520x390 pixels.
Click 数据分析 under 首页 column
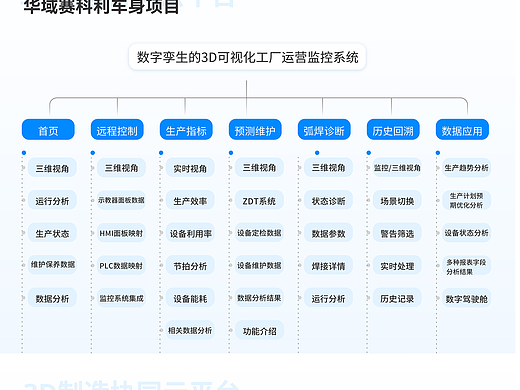tap(52, 298)
